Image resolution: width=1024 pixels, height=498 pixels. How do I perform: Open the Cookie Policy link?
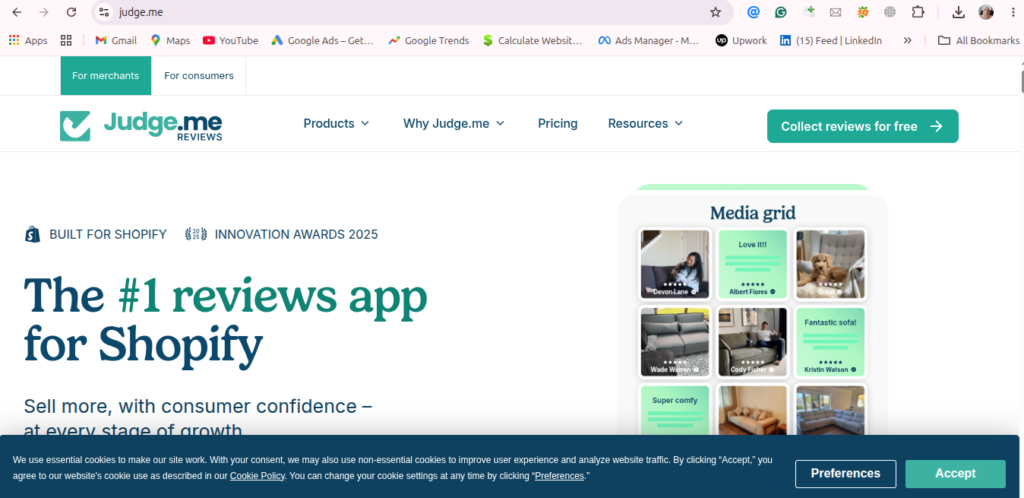click(x=257, y=476)
